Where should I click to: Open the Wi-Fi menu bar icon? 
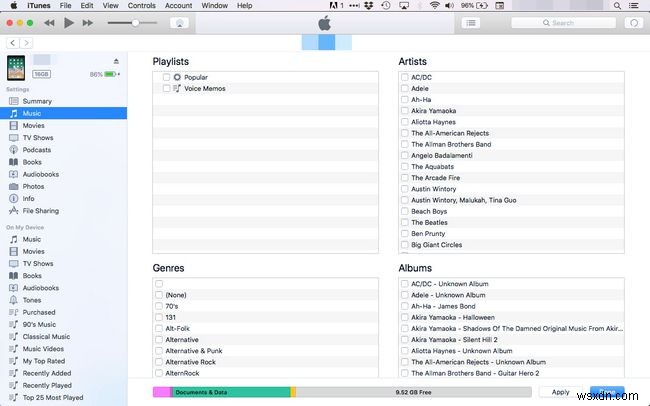coord(434,6)
